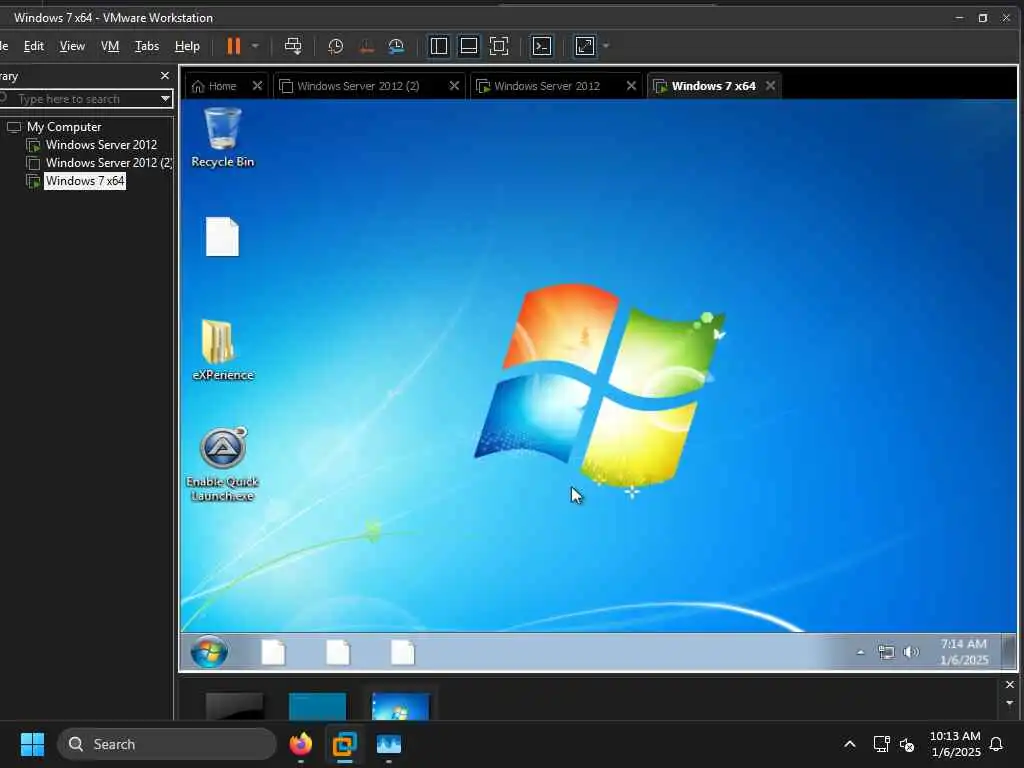Select the eXPerience folder icon

(x=223, y=350)
